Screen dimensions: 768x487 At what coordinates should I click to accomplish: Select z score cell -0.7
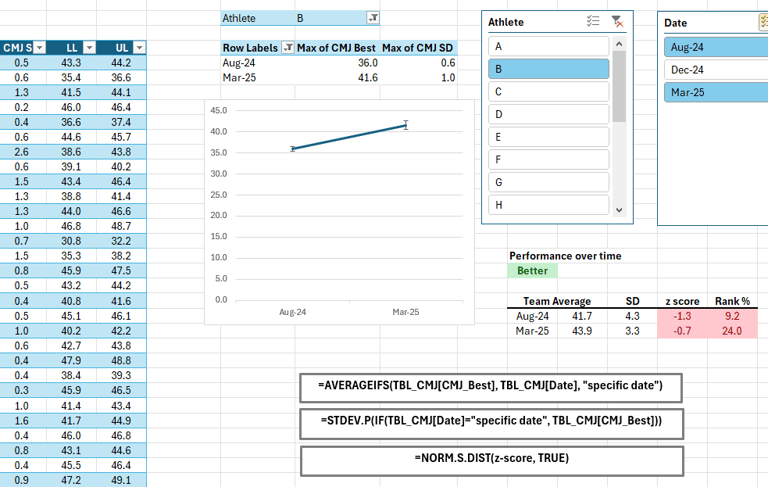tap(682, 331)
